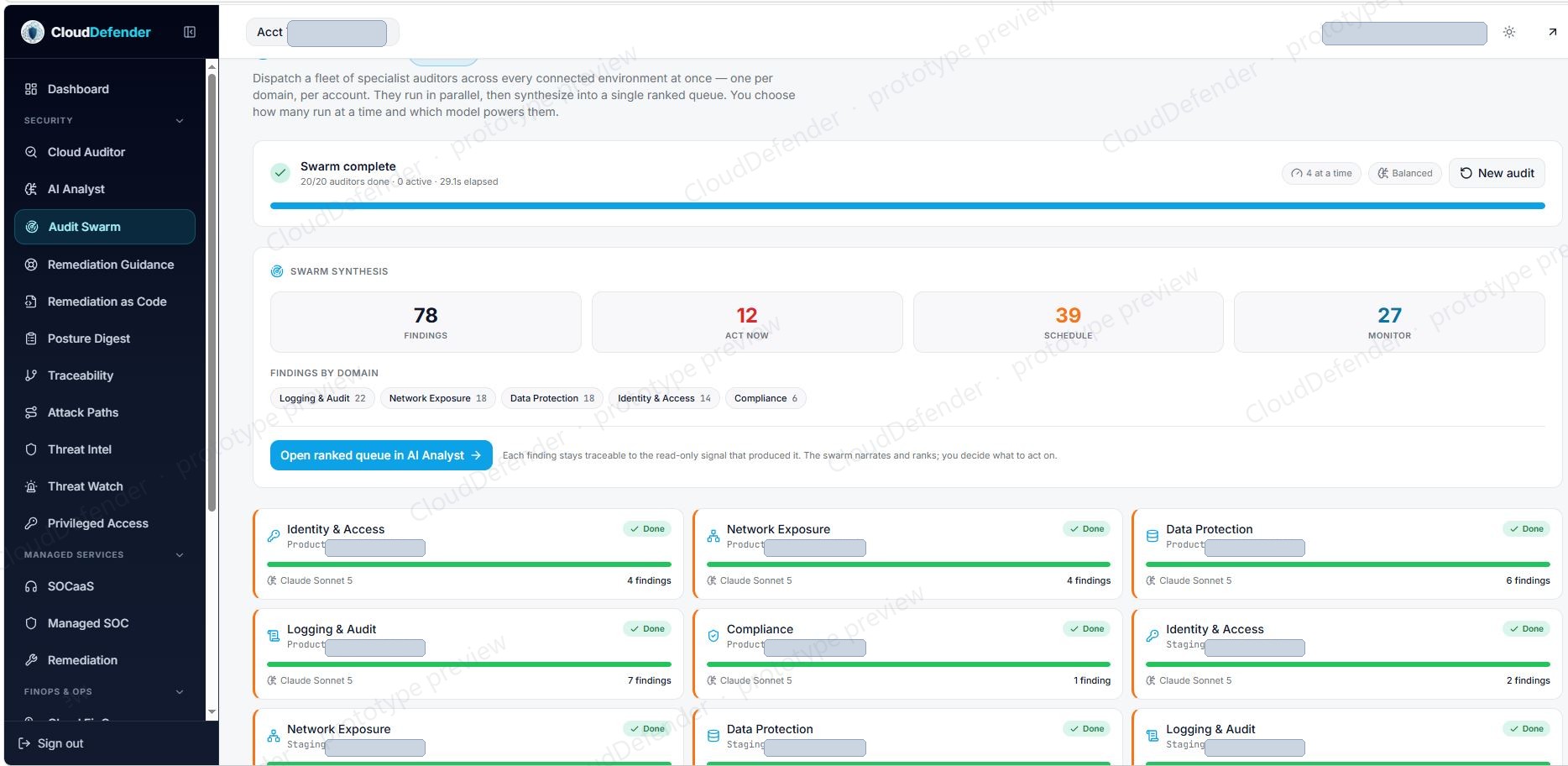Collapse sidebar with panel toggle icon

[190, 32]
